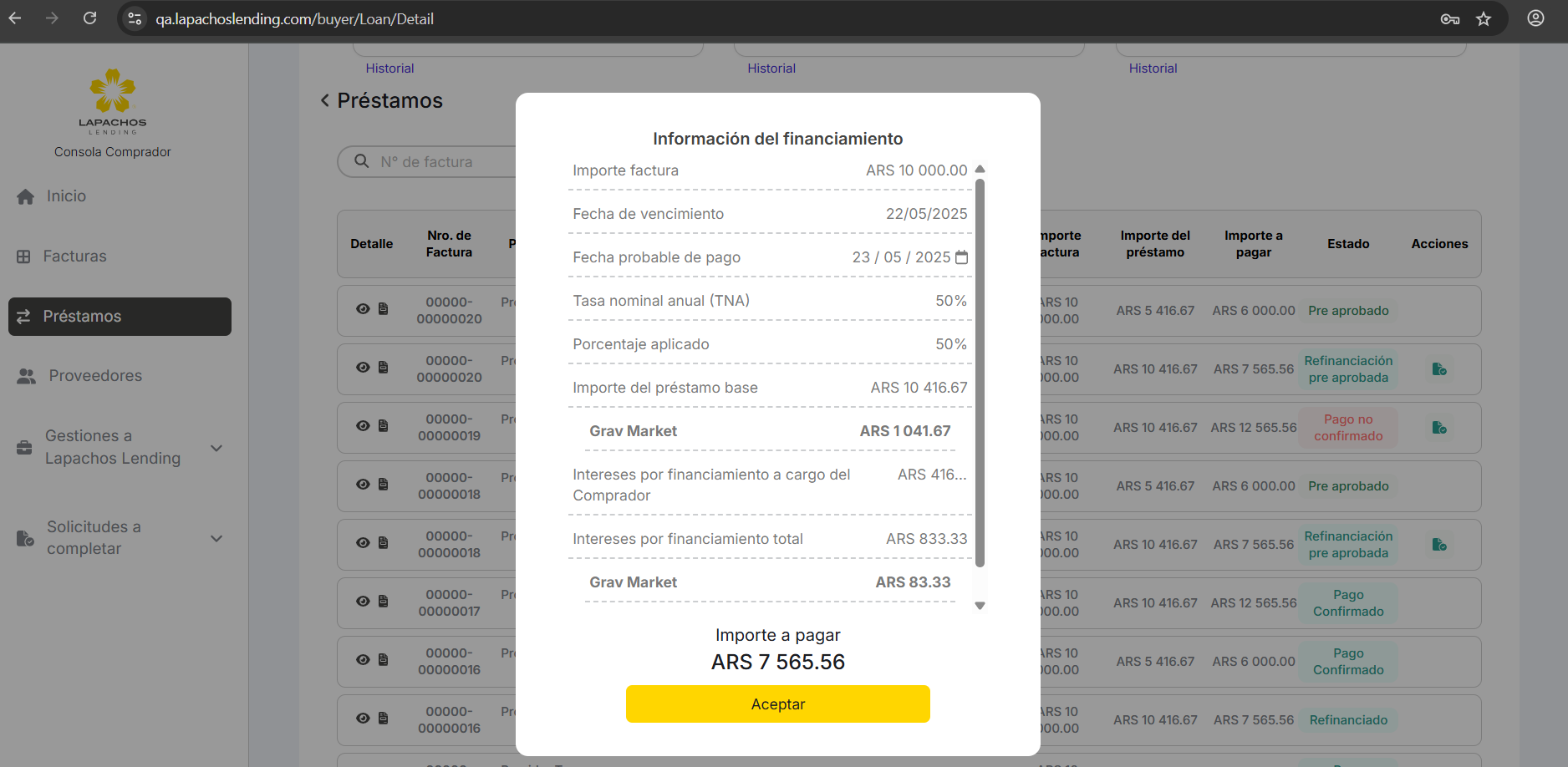The width and height of the screenshot is (1568, 767).
Task: Toggle the eye icon on first 00000-00000020 row
Action: tap(363, 309)
